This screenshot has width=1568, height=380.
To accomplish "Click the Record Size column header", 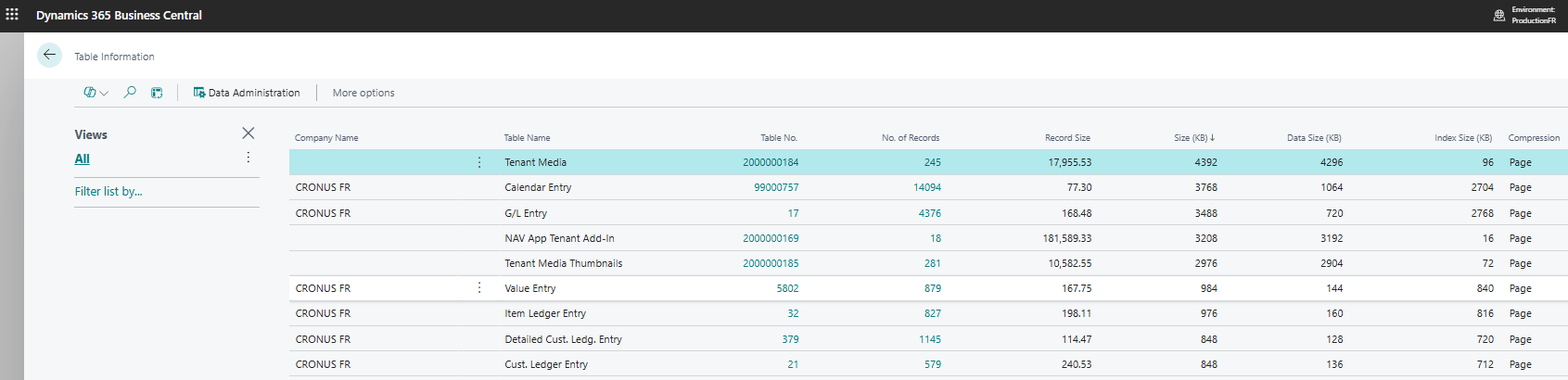I will coord(1067,138).
